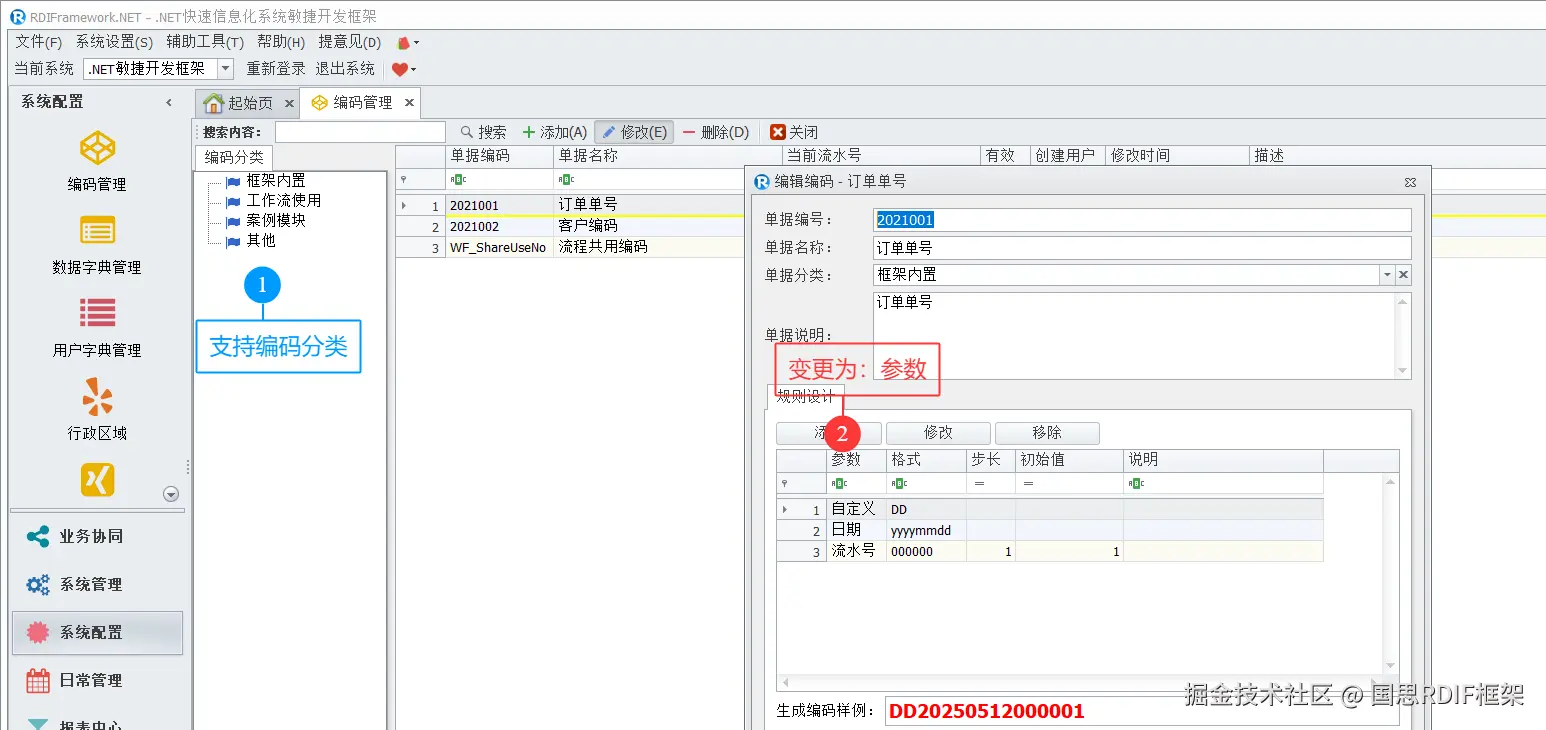1546x730 pixels.
Task: Click 删除(D) toolbar button
Action: pos(715,132)
